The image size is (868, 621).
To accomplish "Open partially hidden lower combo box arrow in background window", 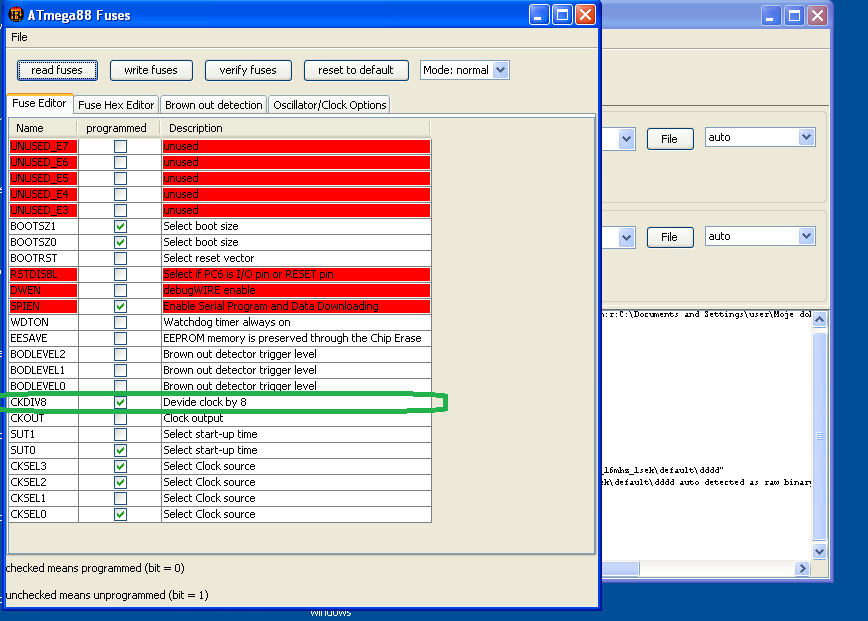I will 626,238.
